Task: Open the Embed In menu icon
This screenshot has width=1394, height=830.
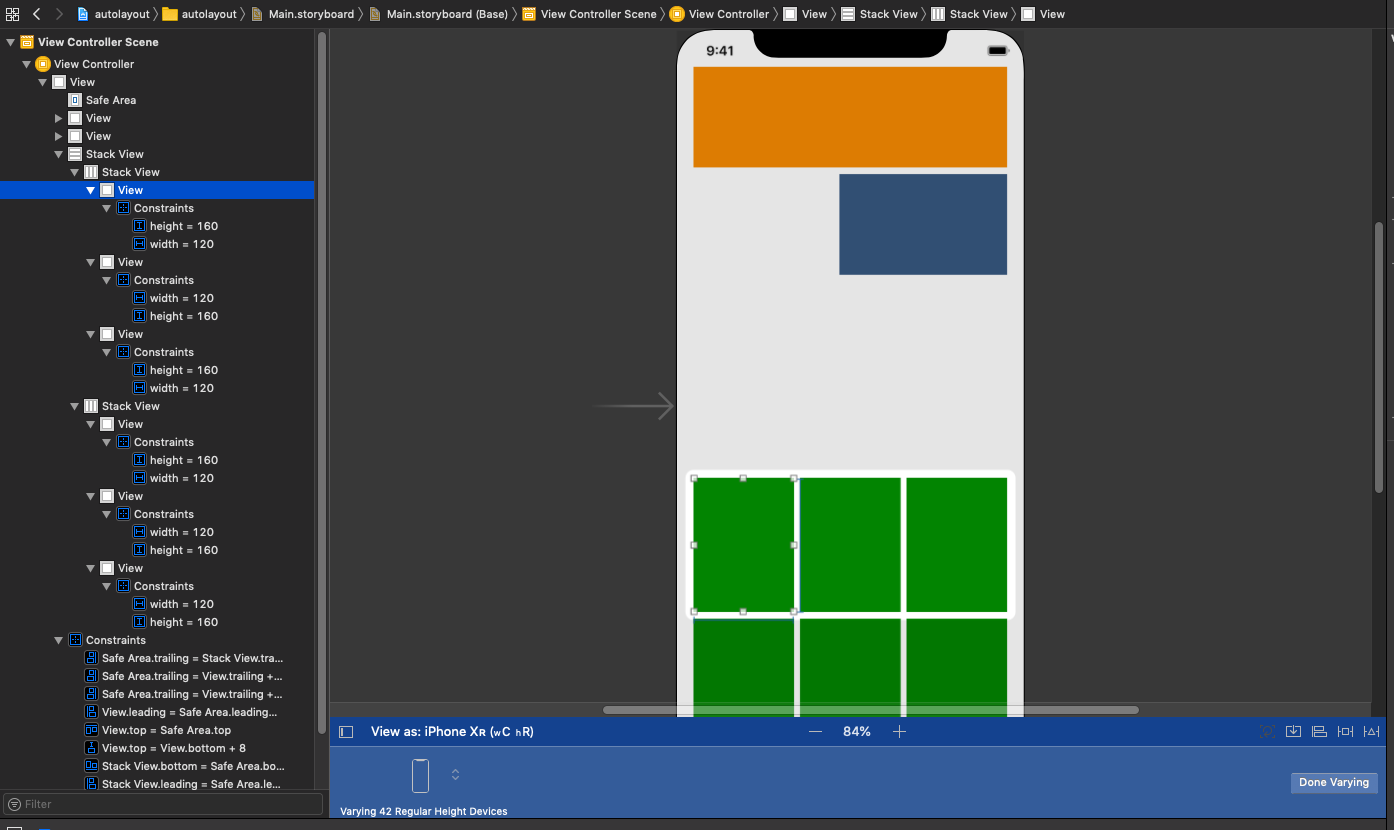Action: (x=1293, y=732)
